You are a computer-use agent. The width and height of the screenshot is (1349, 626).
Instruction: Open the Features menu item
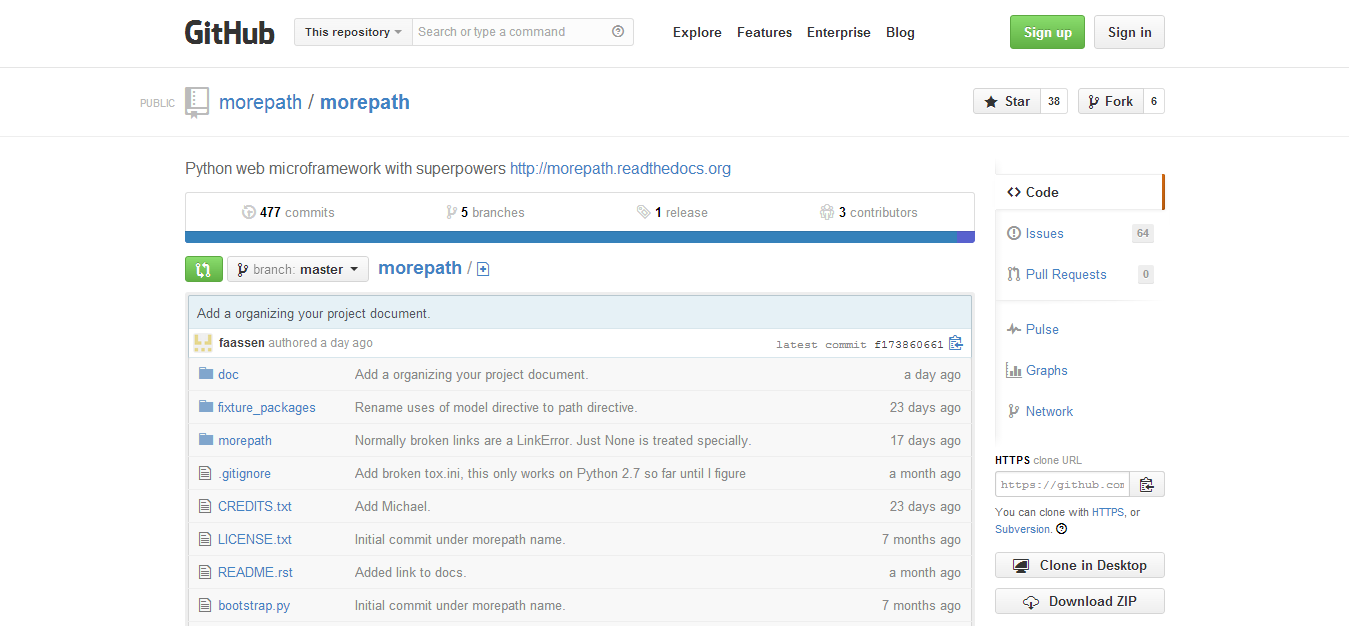(x=765, y=32)
